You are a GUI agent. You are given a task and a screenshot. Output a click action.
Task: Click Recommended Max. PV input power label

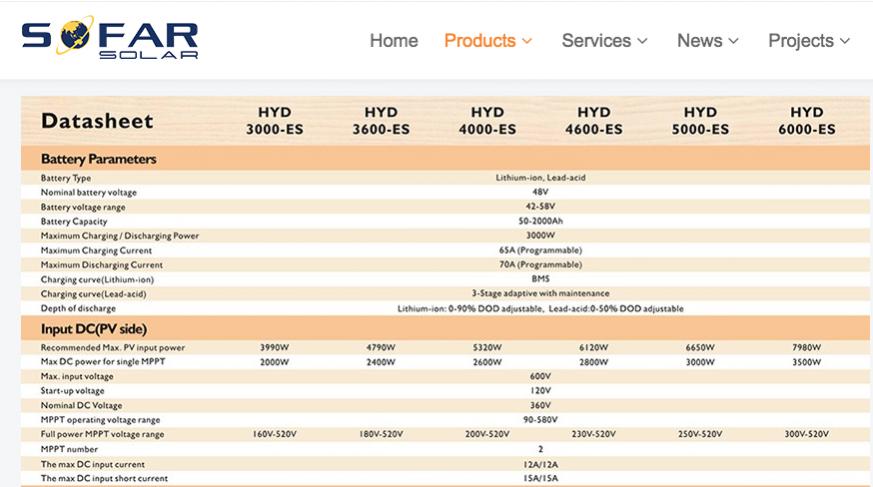click(x=112, y=348)
